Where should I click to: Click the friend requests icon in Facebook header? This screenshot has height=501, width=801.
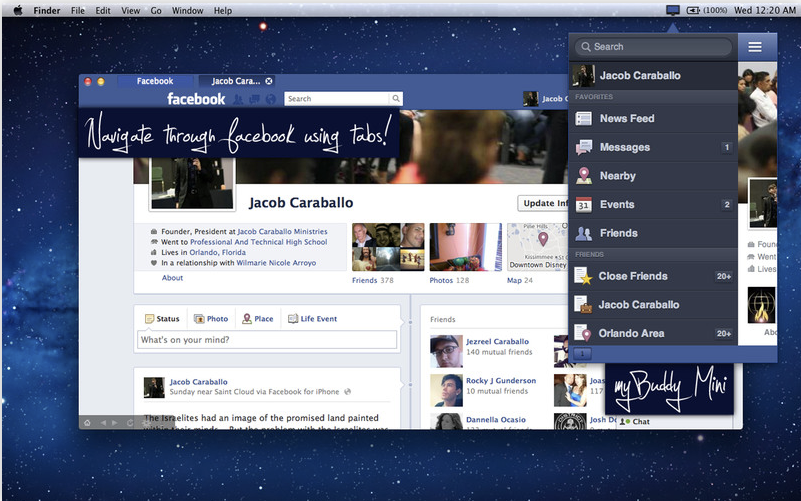coord(238,99)
